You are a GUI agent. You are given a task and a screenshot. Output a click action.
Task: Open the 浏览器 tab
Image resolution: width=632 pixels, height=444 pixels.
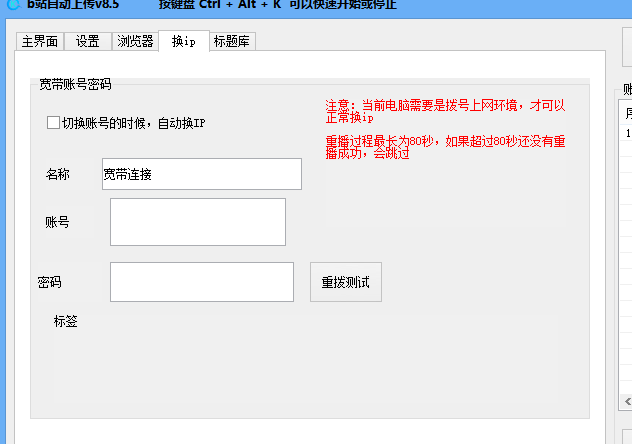135,41
